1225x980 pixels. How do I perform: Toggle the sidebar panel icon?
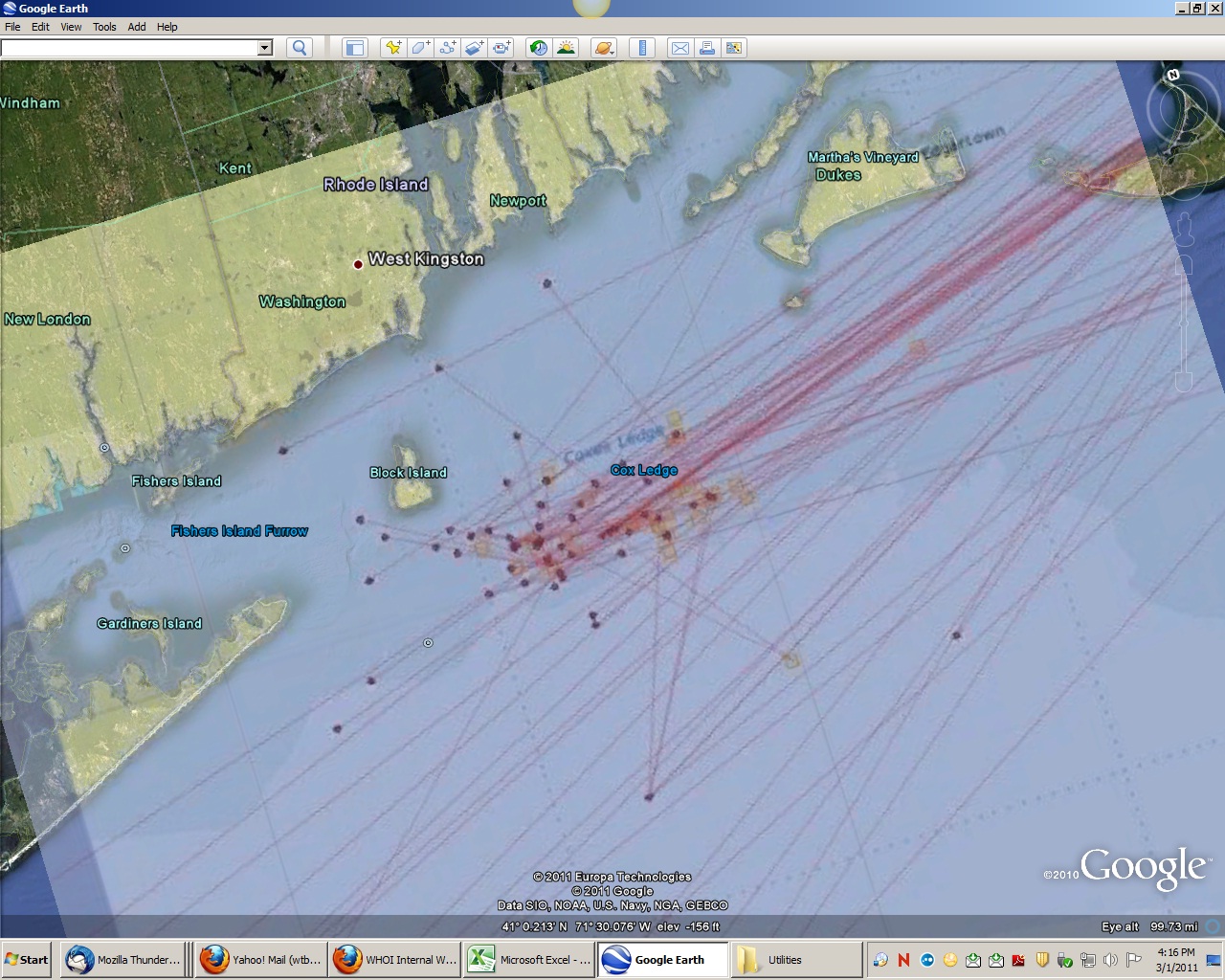355,48
